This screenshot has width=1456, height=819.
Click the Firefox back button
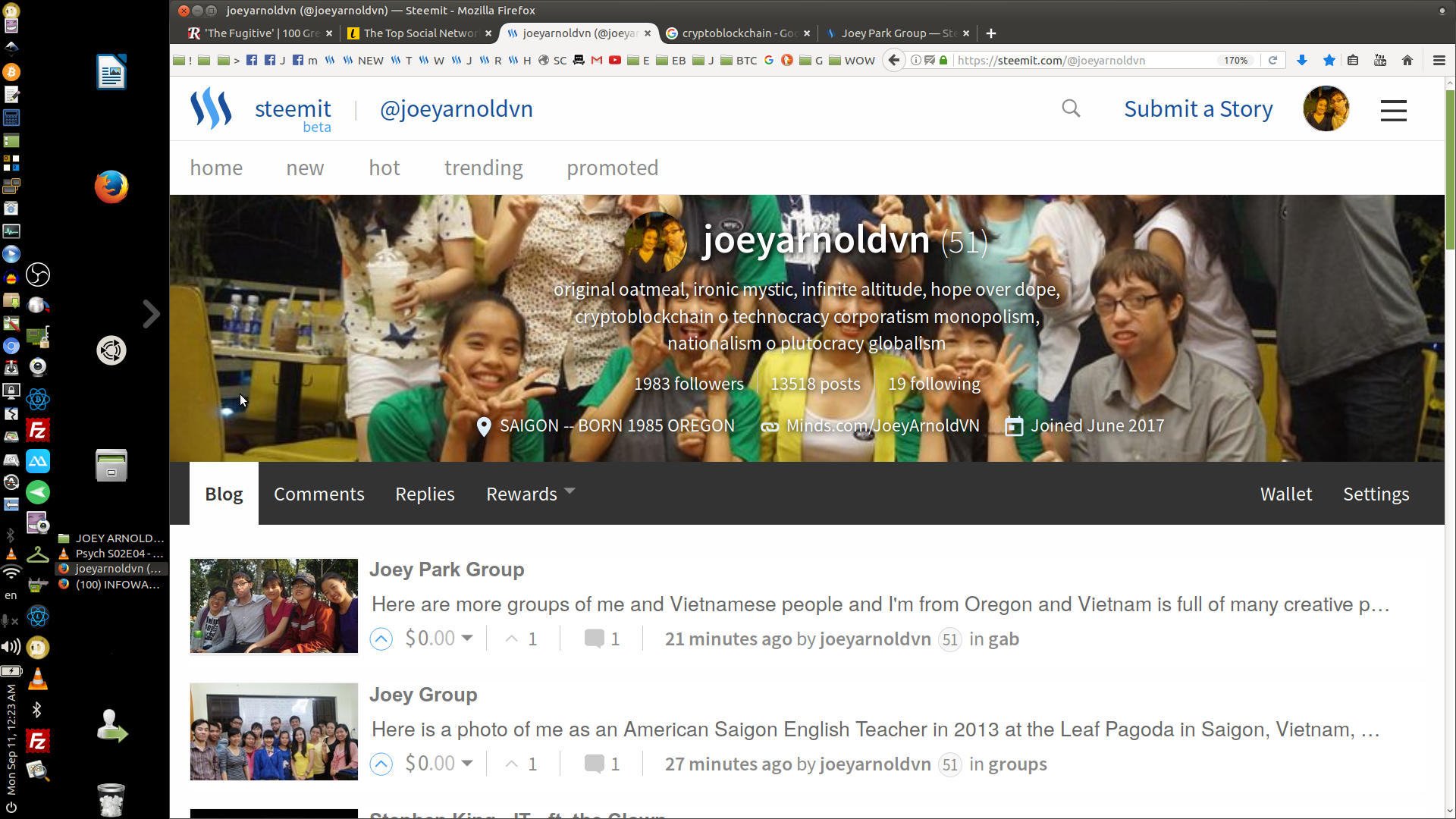point(894,60)
